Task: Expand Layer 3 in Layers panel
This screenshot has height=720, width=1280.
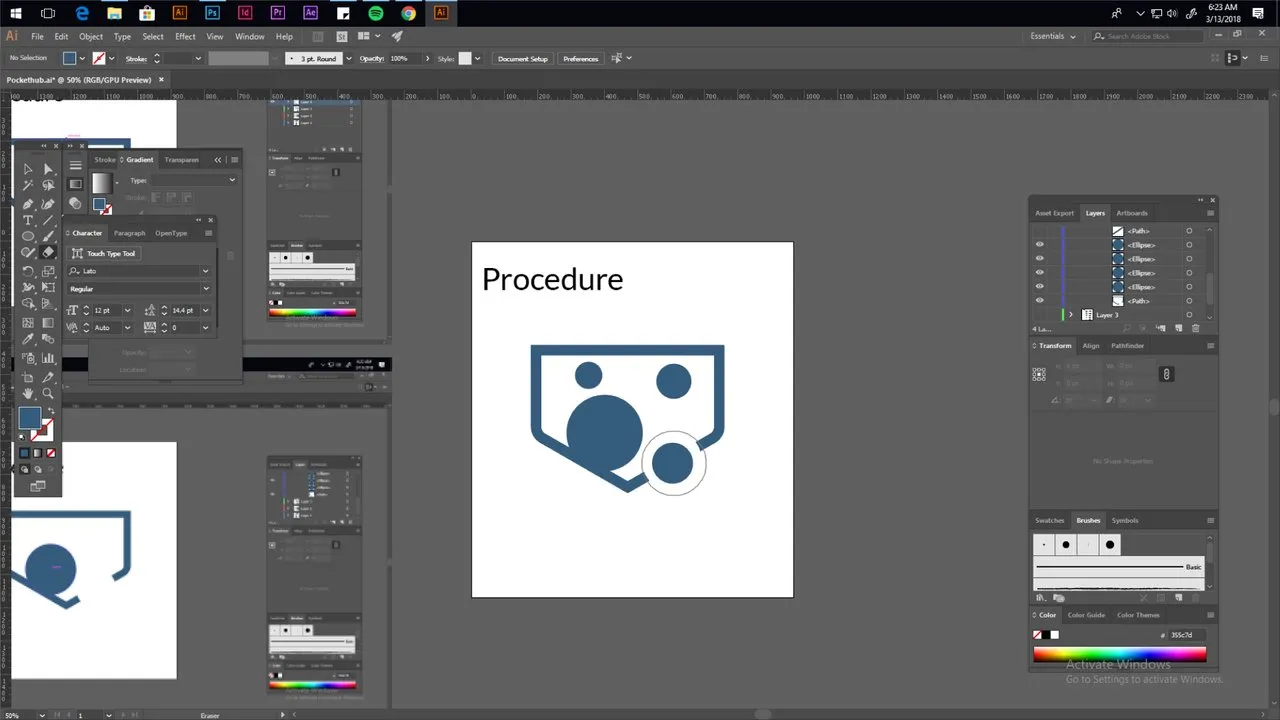Action: pos(1071,315)
